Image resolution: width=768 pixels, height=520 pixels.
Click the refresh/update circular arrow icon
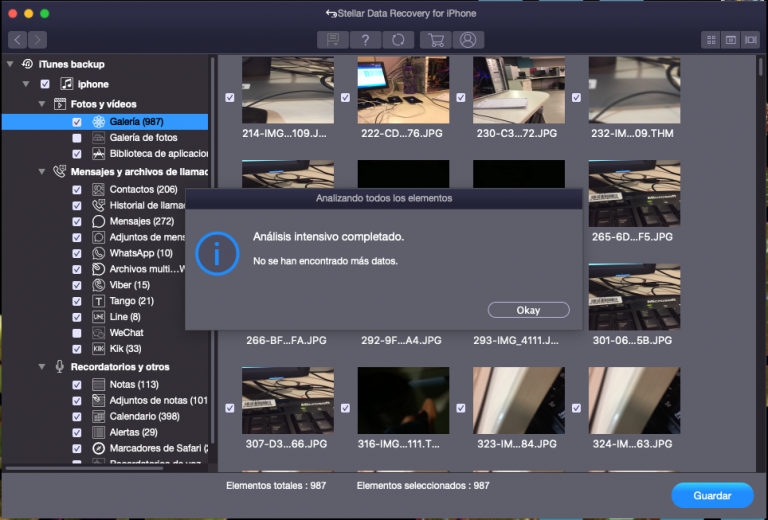click(x=398, y=40)
